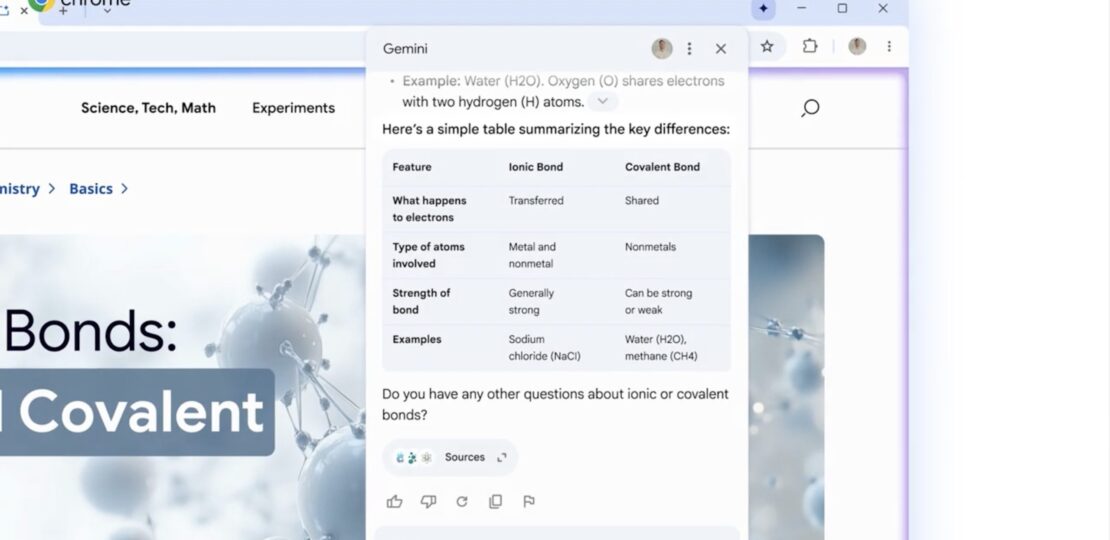Click the website search magnifier icon
Viewport: 1110px width, 540px height.
(810, 108)
